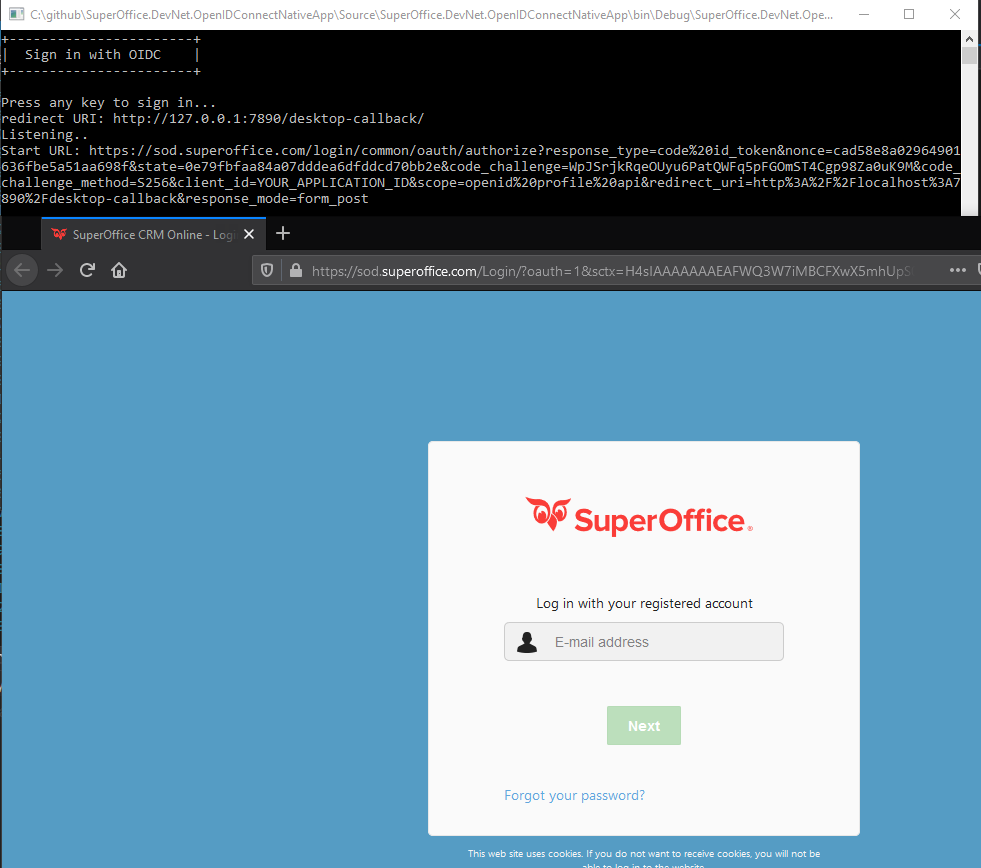The height and width of the screenshot is (868, 981).
Task: Maximize the console window
Action: pyautogui.click(x=909, y=14)
